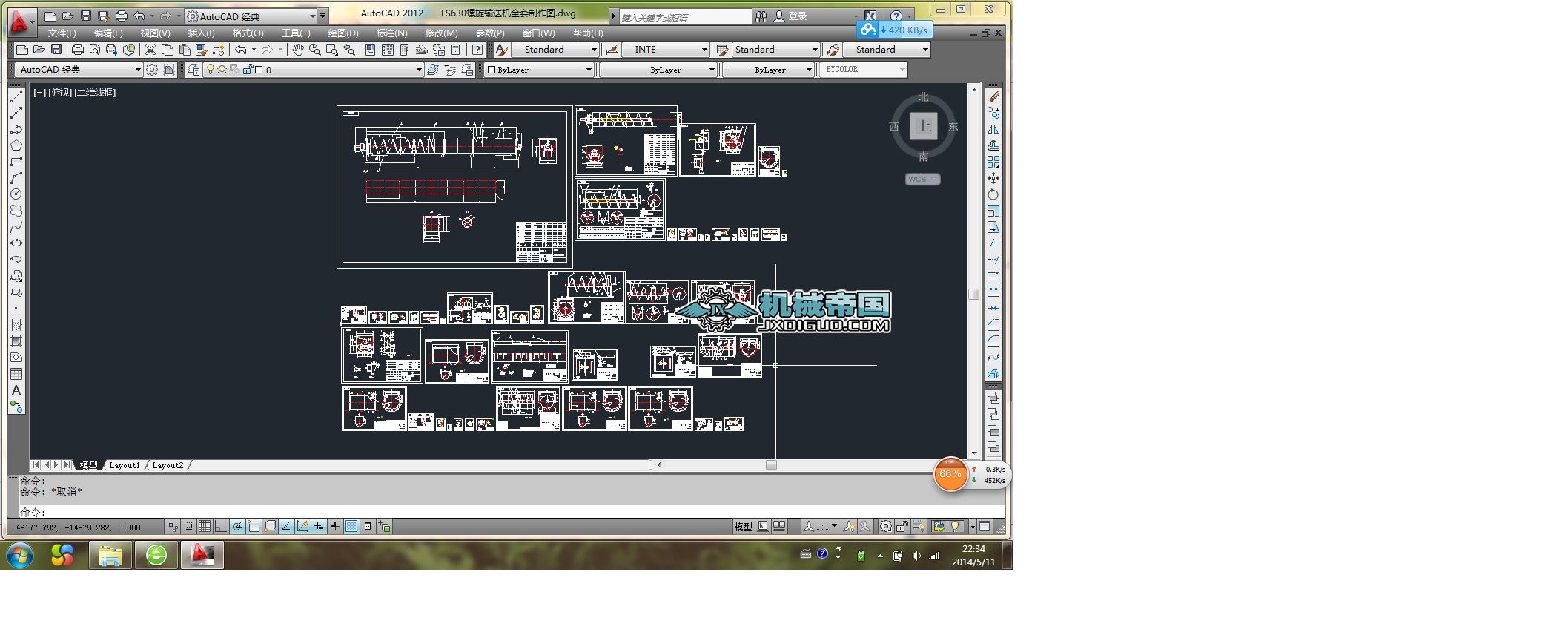Select the Rotate modify tool

[x=993, y=194]
